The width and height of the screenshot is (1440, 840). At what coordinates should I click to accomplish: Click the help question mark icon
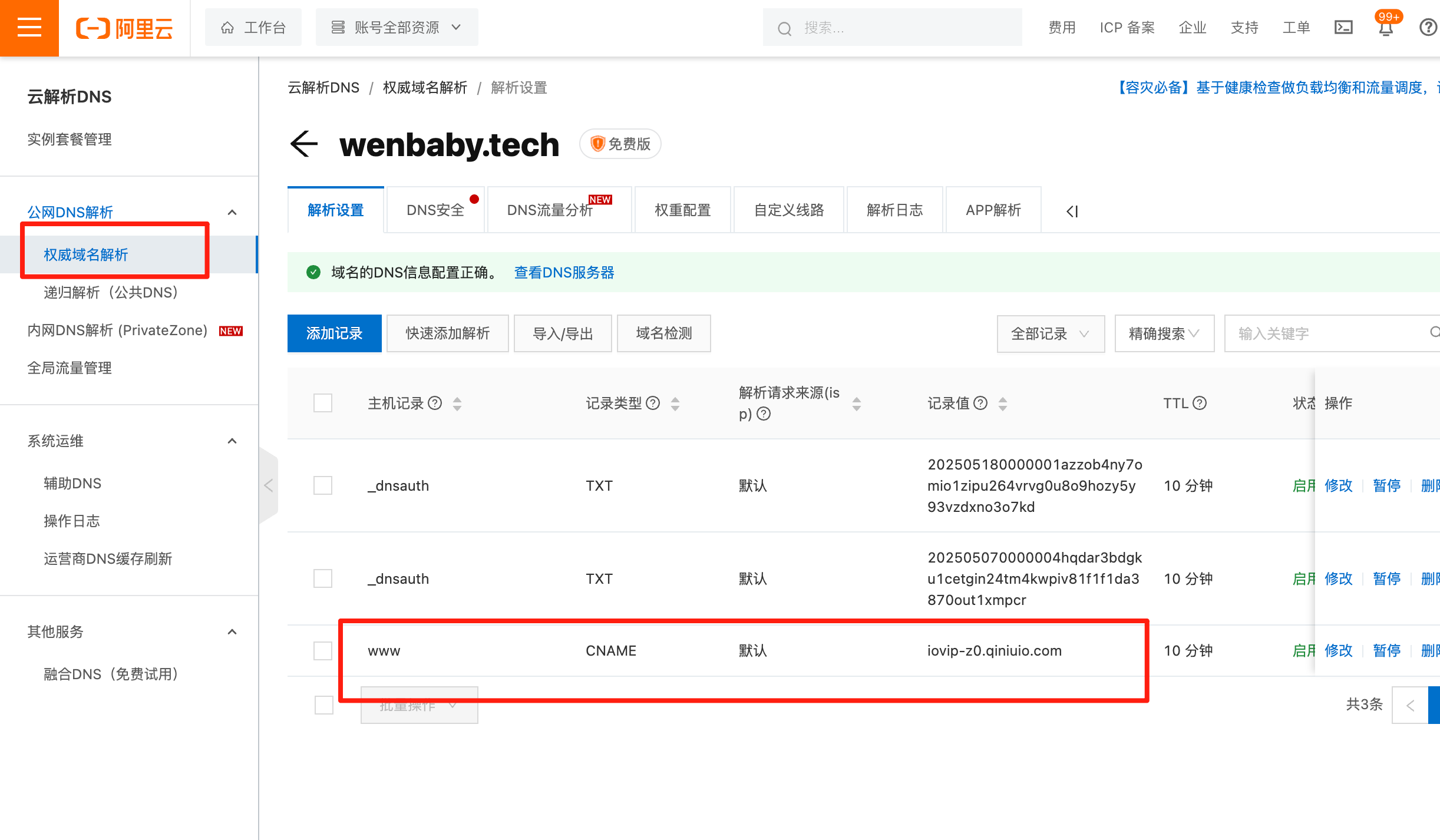tap(1428, 28)
